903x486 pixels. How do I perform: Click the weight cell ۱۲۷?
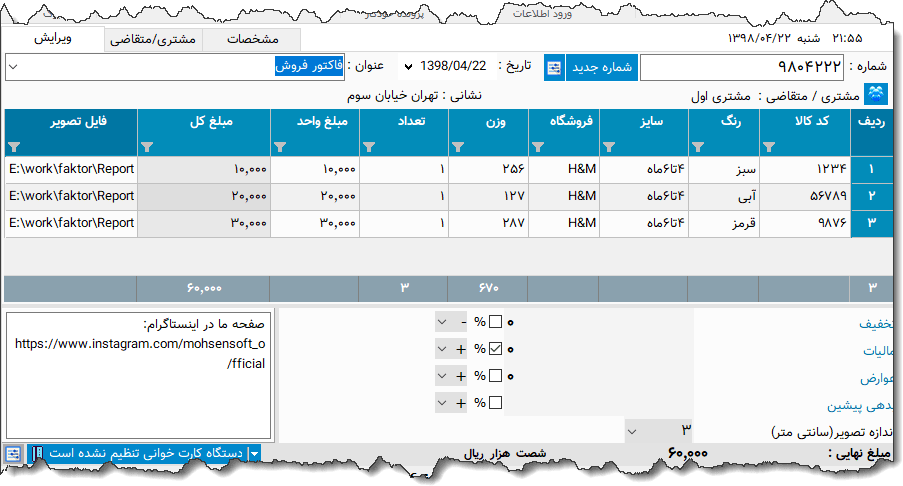(488, 196)
